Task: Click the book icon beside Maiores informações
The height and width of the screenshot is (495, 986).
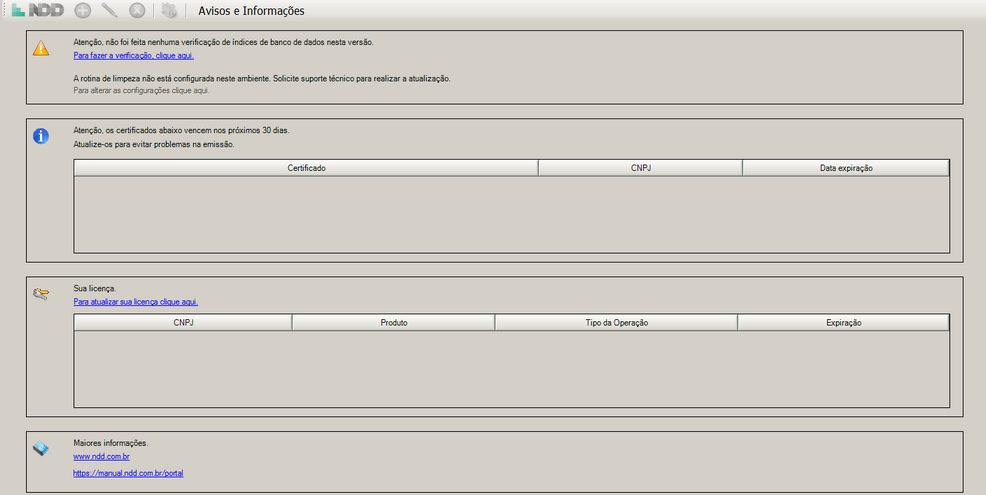Action: coord(41,448)
